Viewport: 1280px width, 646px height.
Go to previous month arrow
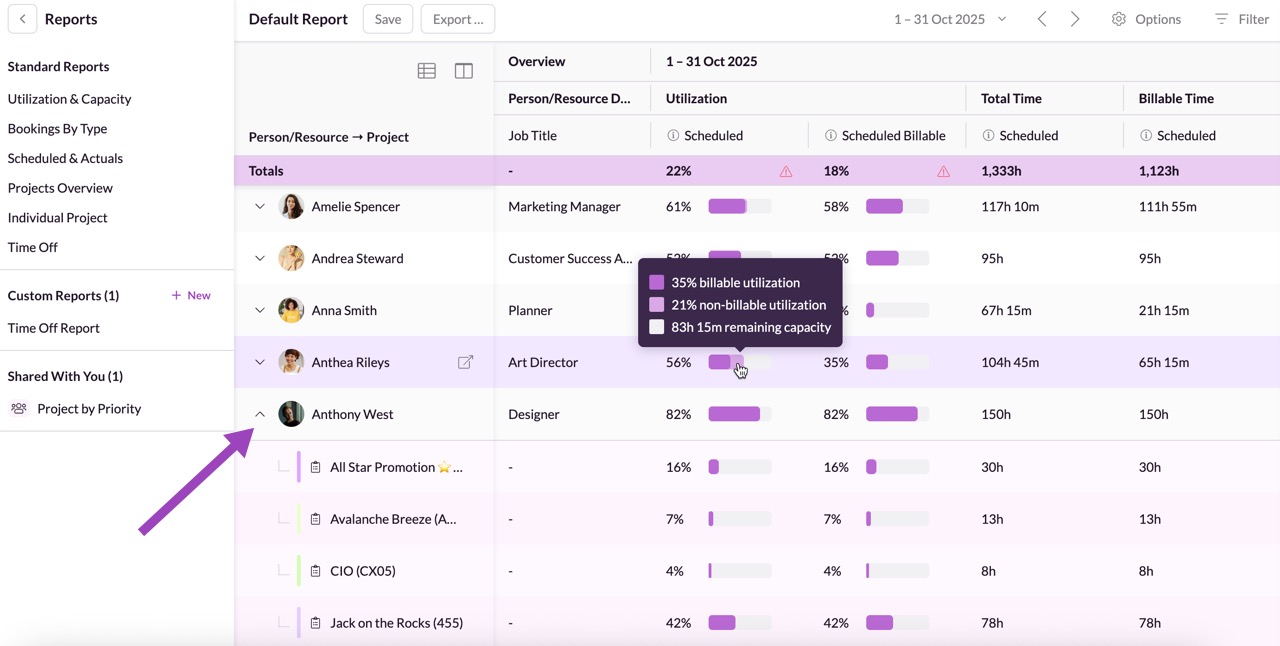point(1042,19)
